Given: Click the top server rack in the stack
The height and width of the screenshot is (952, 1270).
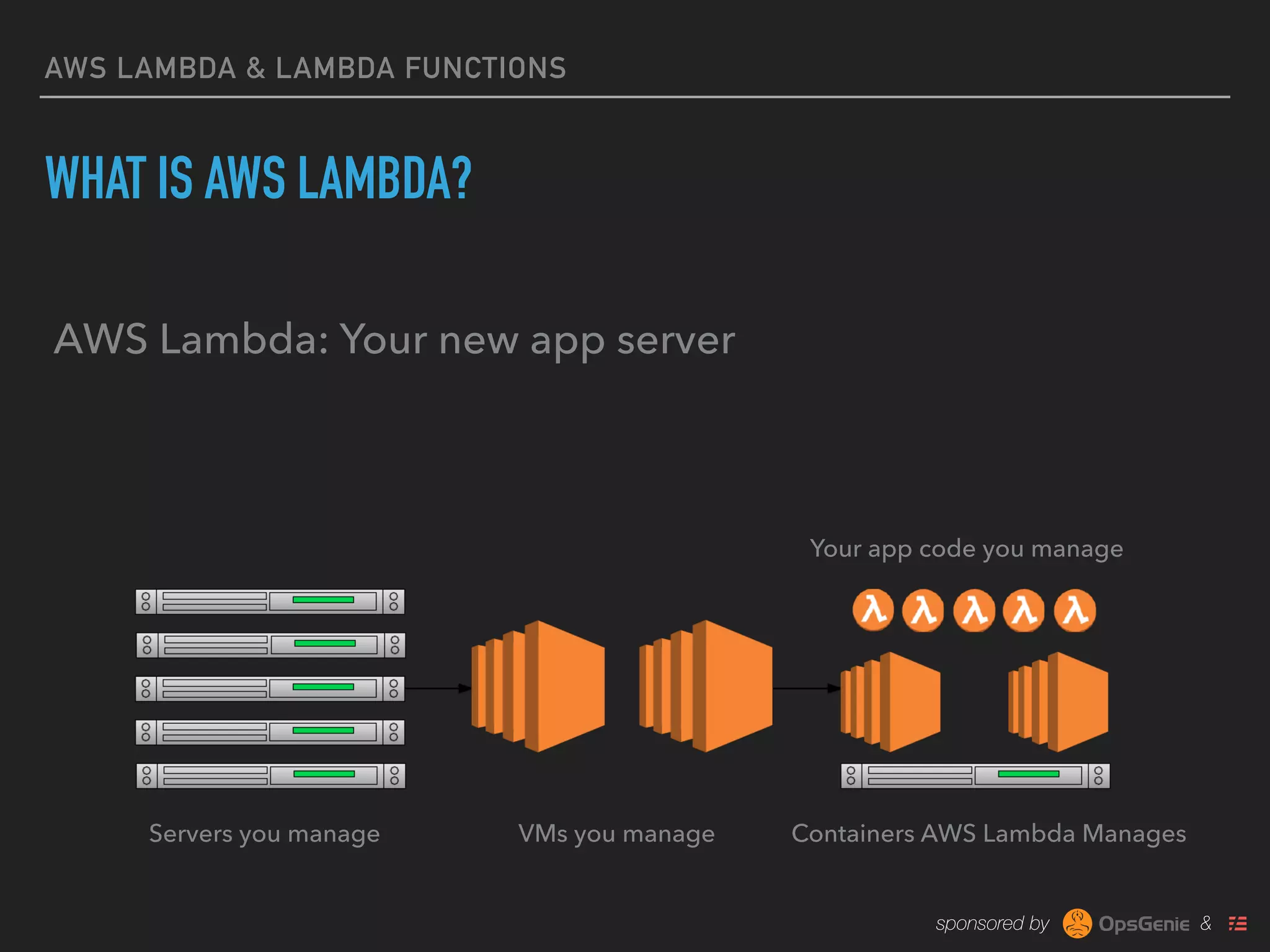Looking at the screenshot, I should coord(270,601).
